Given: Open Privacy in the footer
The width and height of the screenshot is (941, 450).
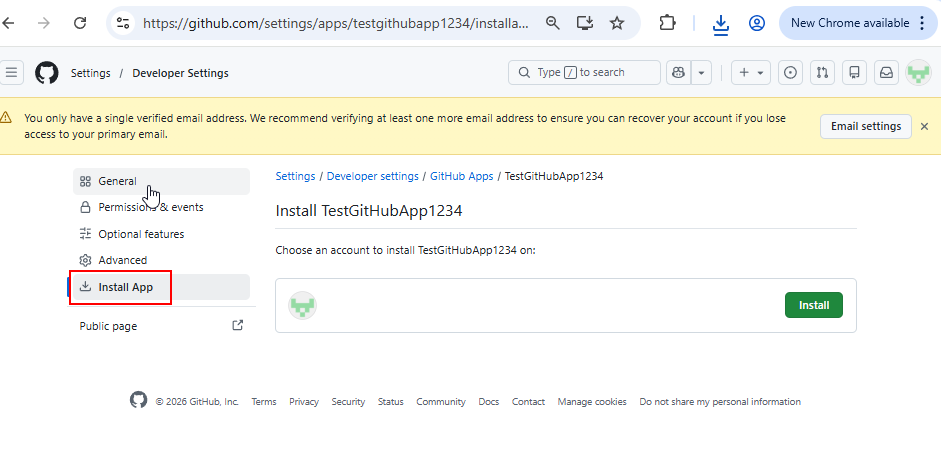Looking at the screenshot, I should (304, 402).
